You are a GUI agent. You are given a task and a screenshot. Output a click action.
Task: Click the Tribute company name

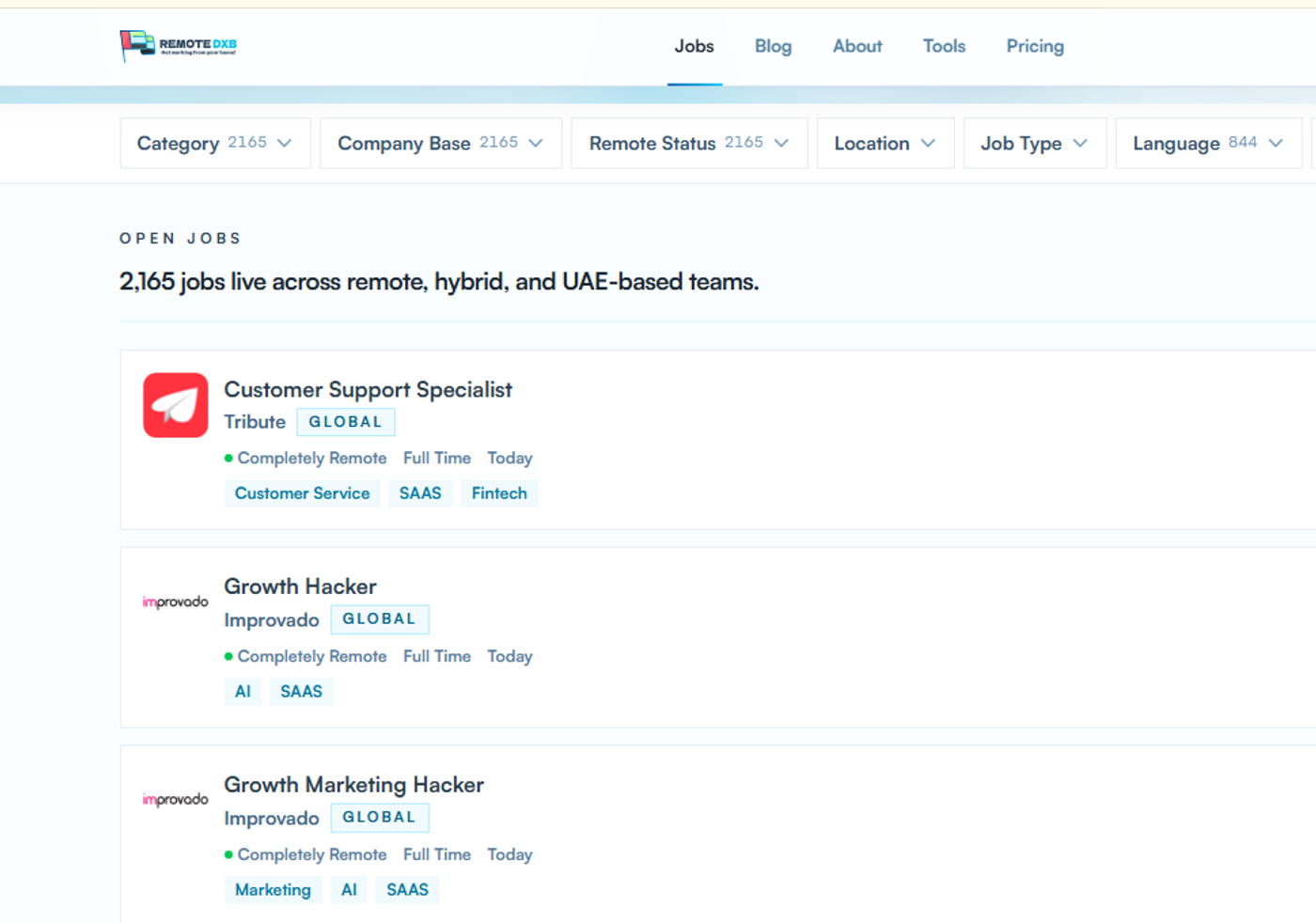(255, 422)
